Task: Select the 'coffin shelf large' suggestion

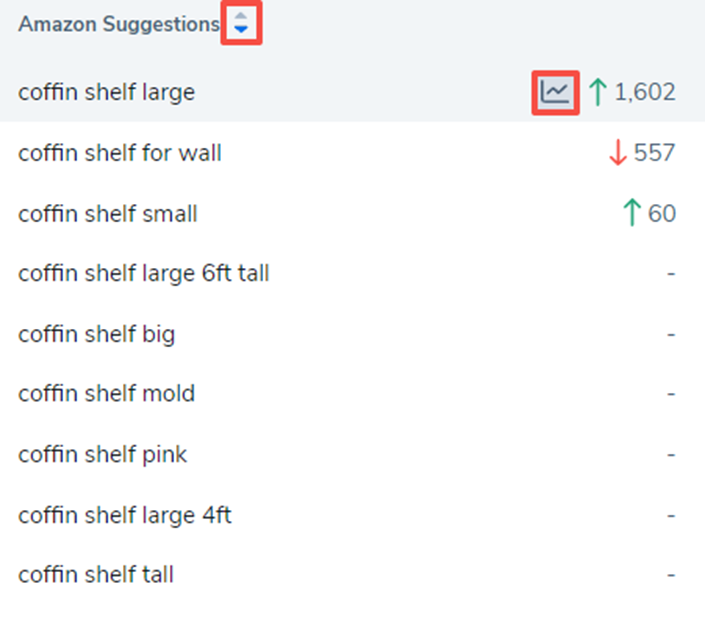Action: (106, 93)
